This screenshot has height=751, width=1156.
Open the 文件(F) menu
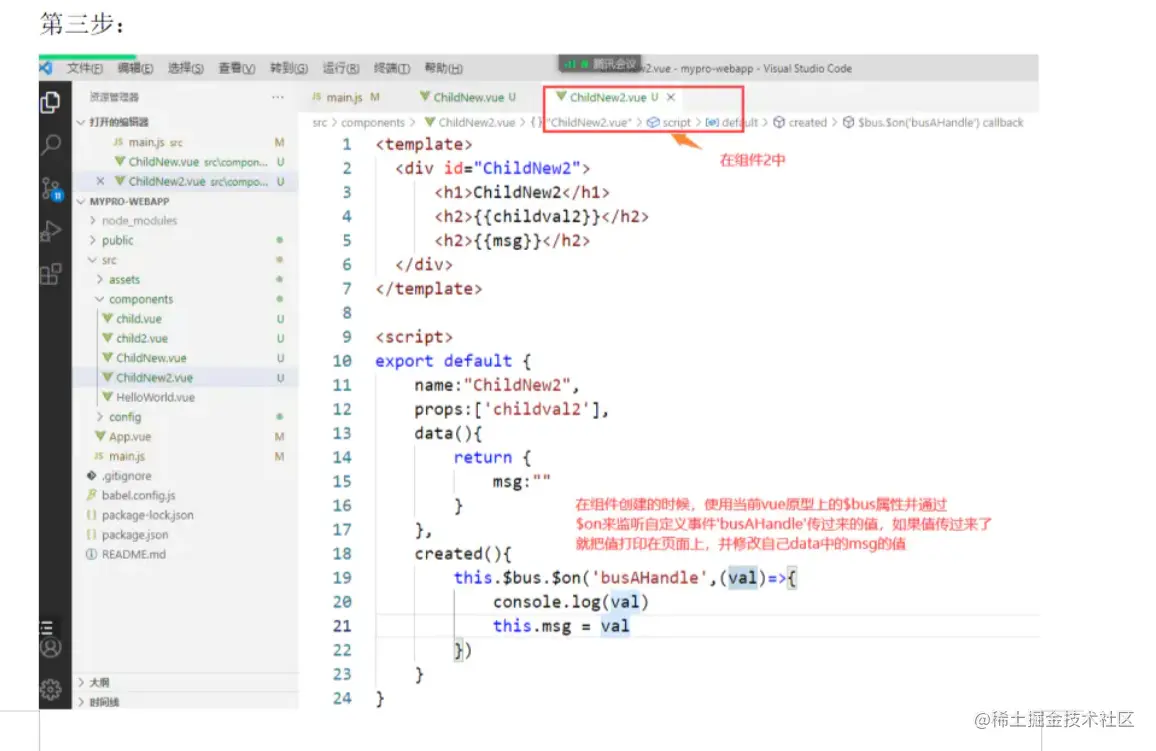[85, 68]
